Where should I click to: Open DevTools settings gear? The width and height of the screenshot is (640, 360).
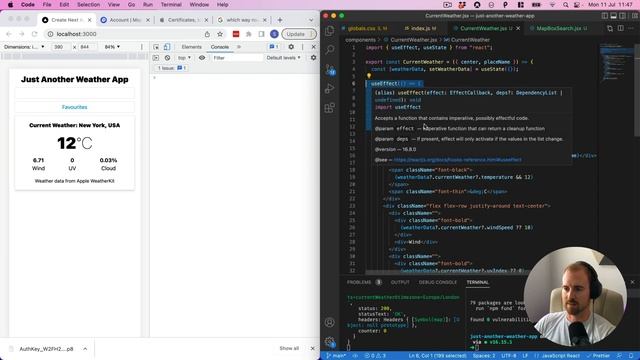point(291,47)
